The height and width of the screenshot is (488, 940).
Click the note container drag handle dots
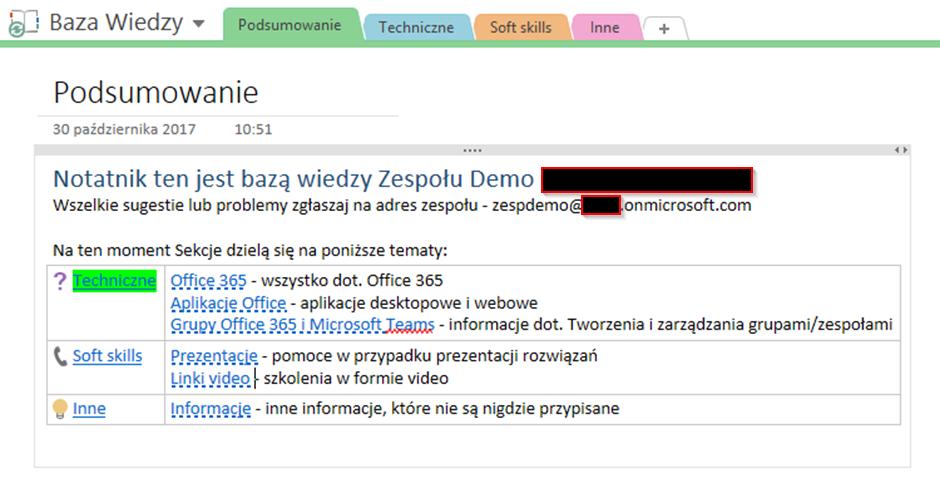point(472,150)
